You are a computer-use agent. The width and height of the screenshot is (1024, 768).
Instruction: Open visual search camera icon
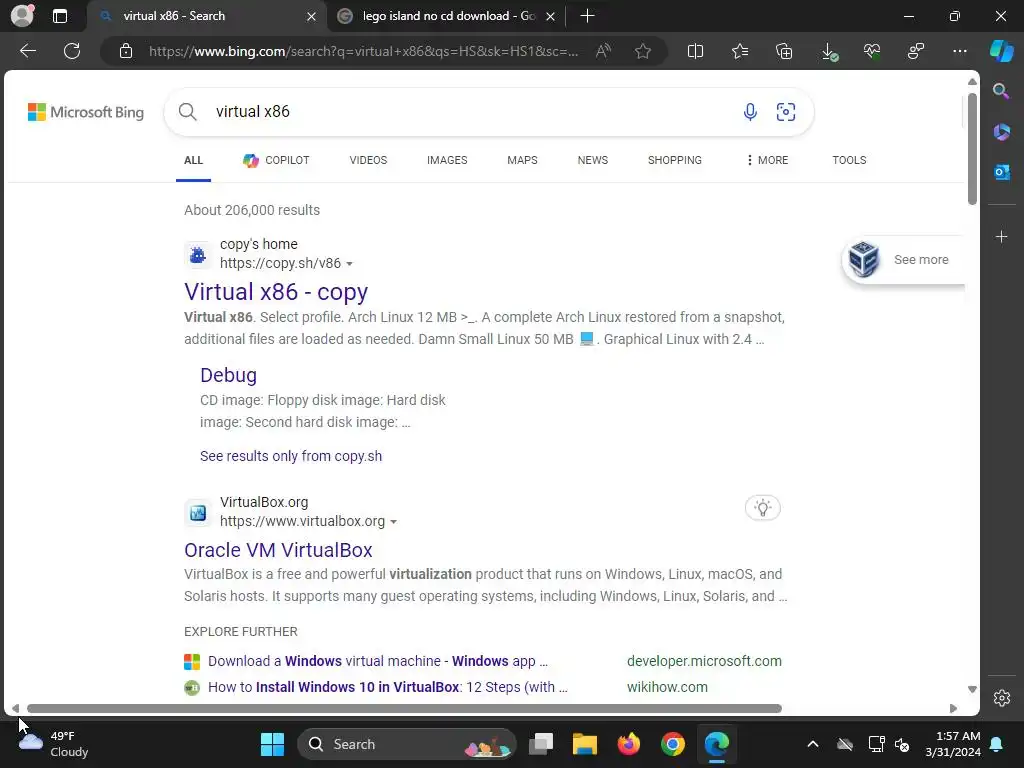pos(786,112)
